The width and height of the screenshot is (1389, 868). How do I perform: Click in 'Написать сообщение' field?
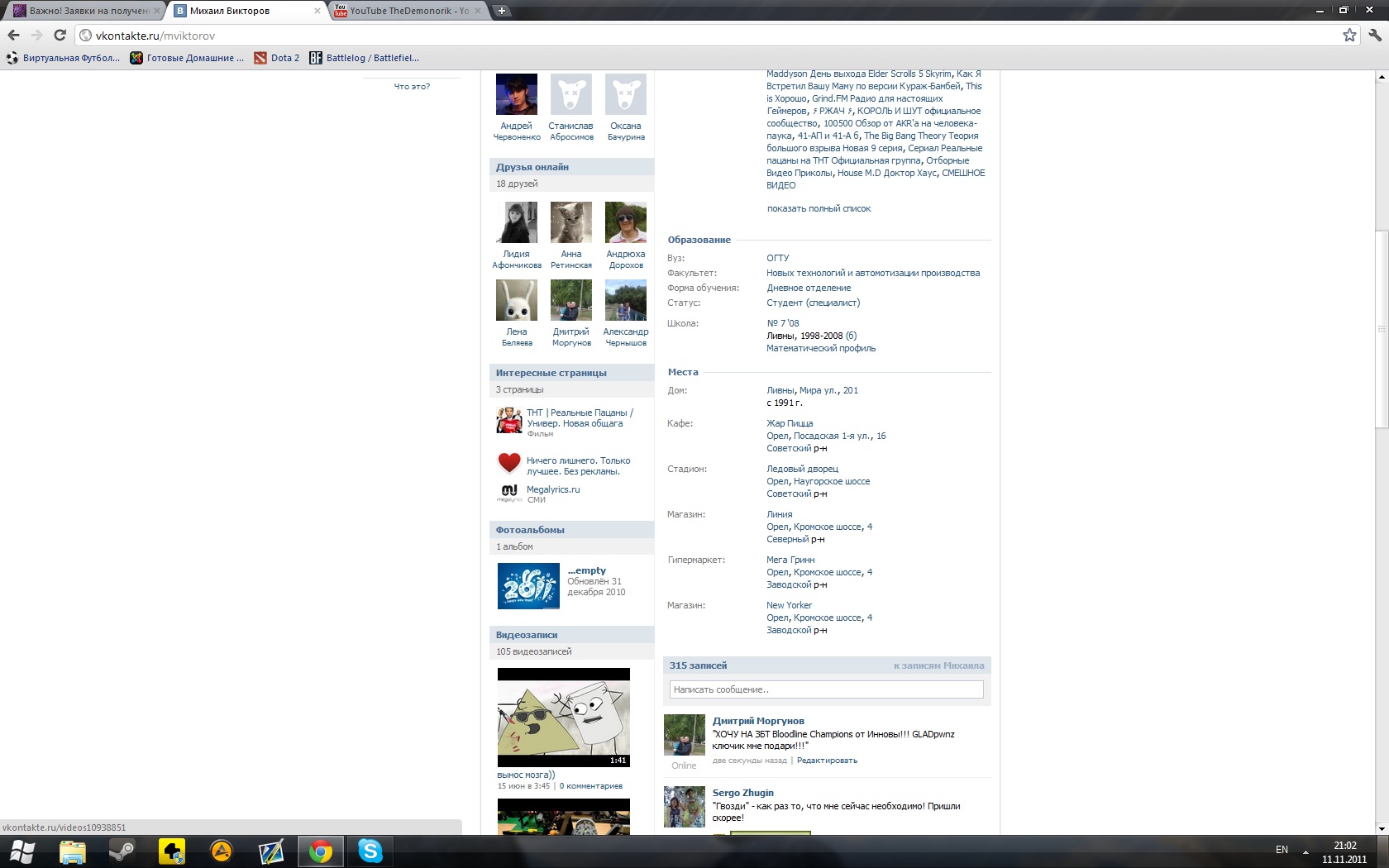(x=826, y=689)
